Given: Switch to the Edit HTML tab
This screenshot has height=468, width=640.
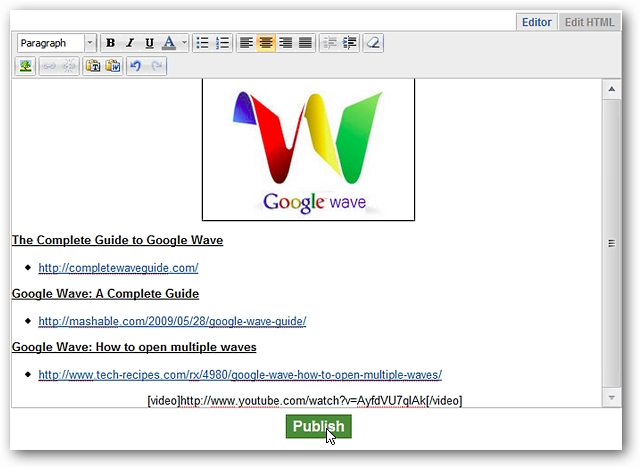Looking at the screenshot, I should [589, 22].
